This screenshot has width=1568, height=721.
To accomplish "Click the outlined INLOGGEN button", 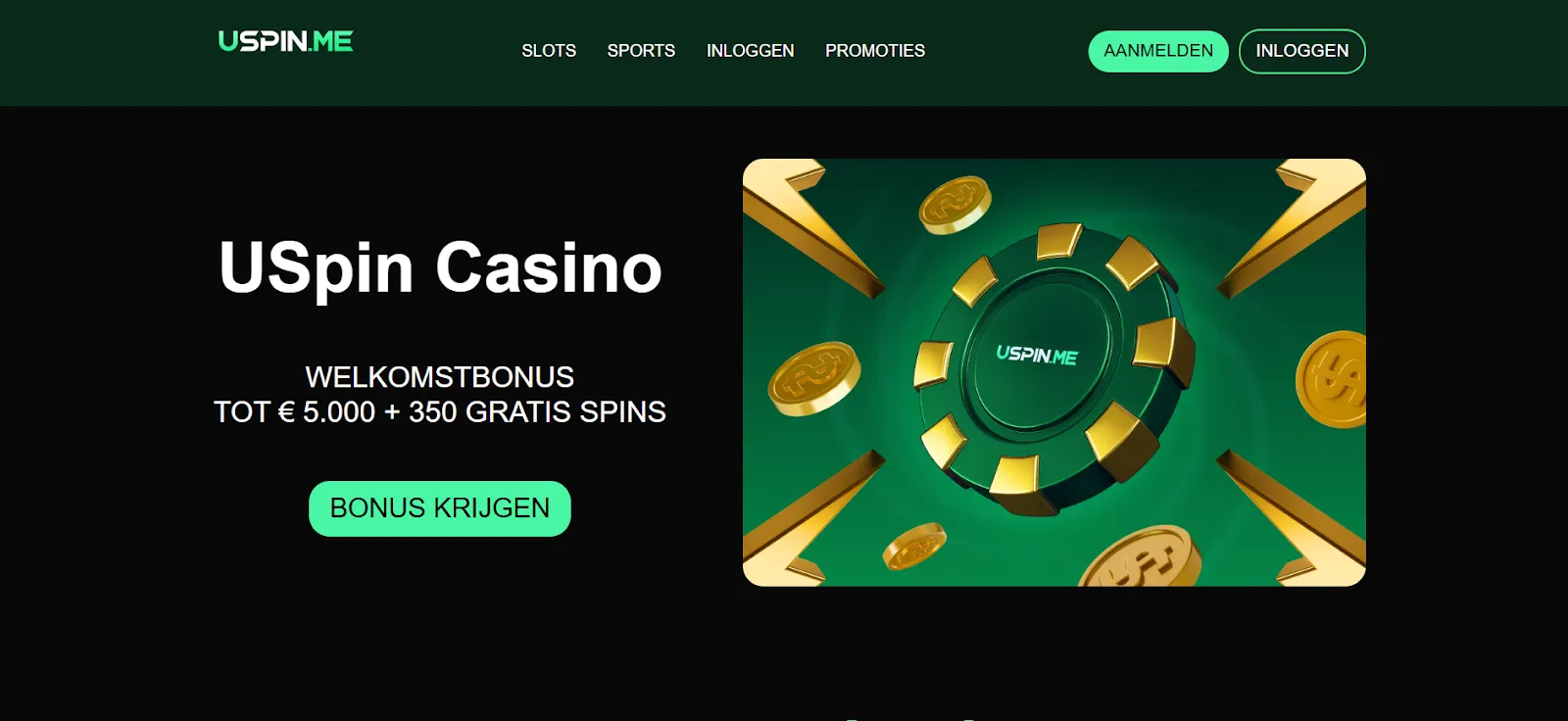I will [1302, 51].
